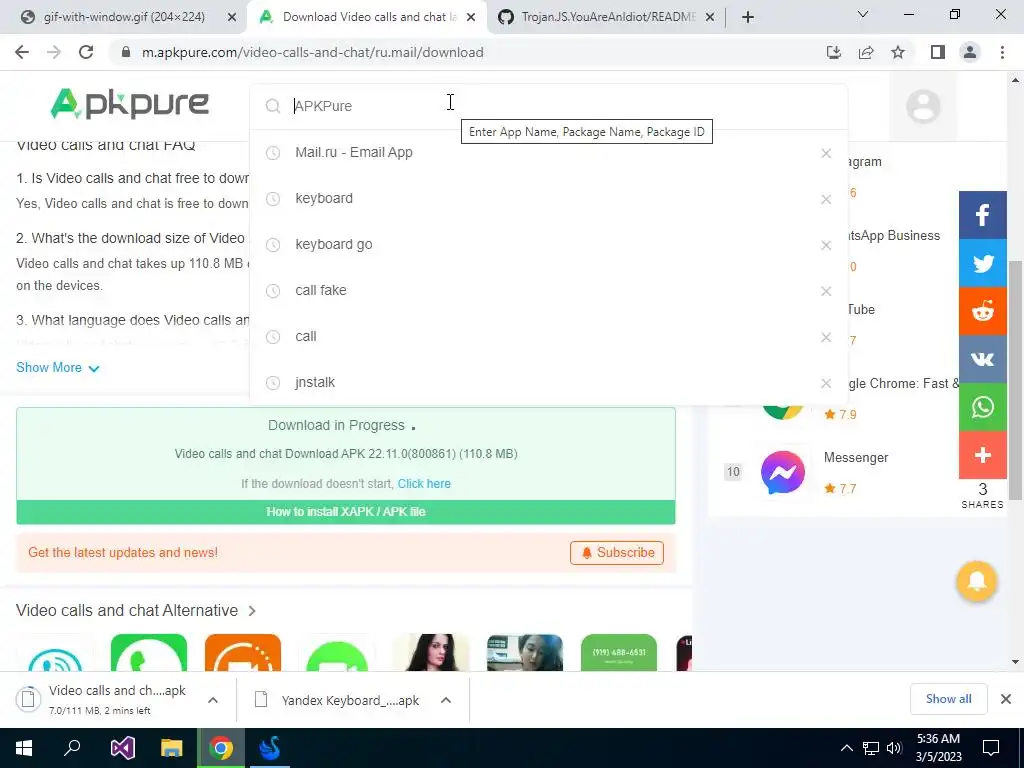Open the tab search dropdown arrow
This screenshot has height=768, width=1024.
point(863,14)
